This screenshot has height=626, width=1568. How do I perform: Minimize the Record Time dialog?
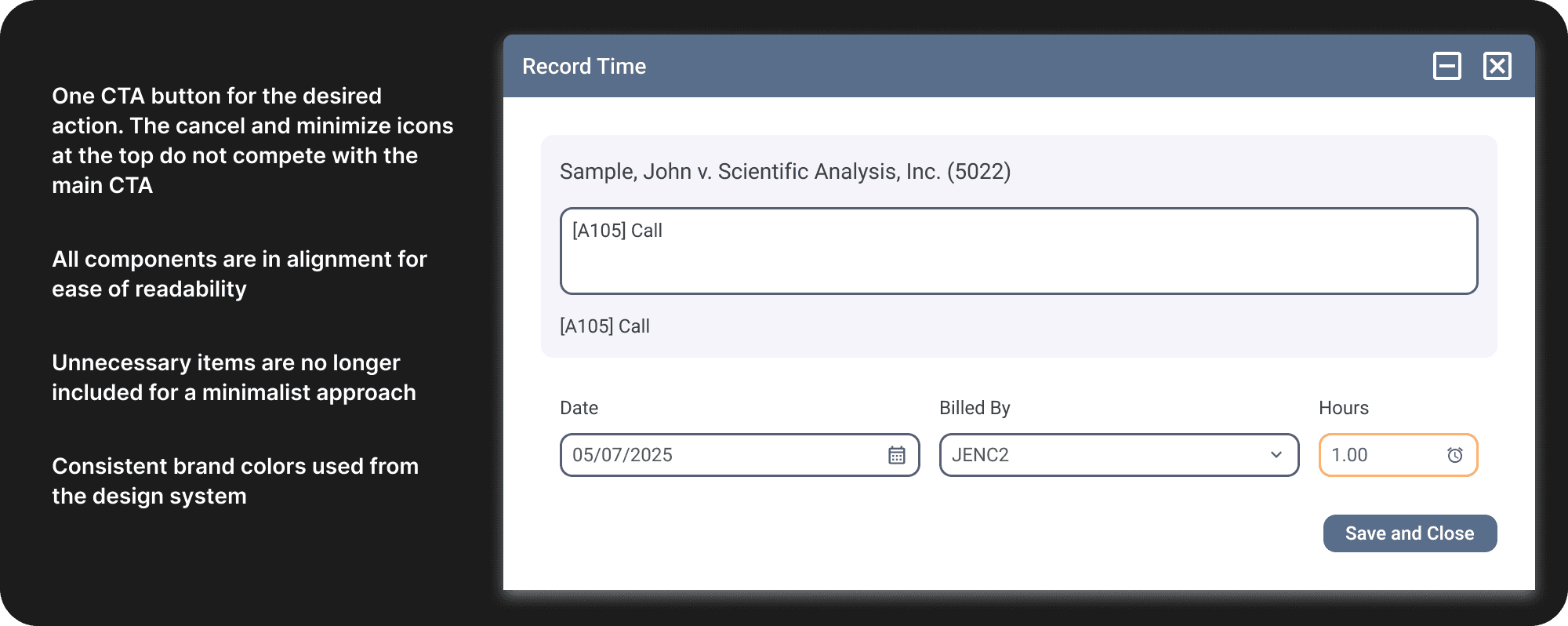[1446, 66]
